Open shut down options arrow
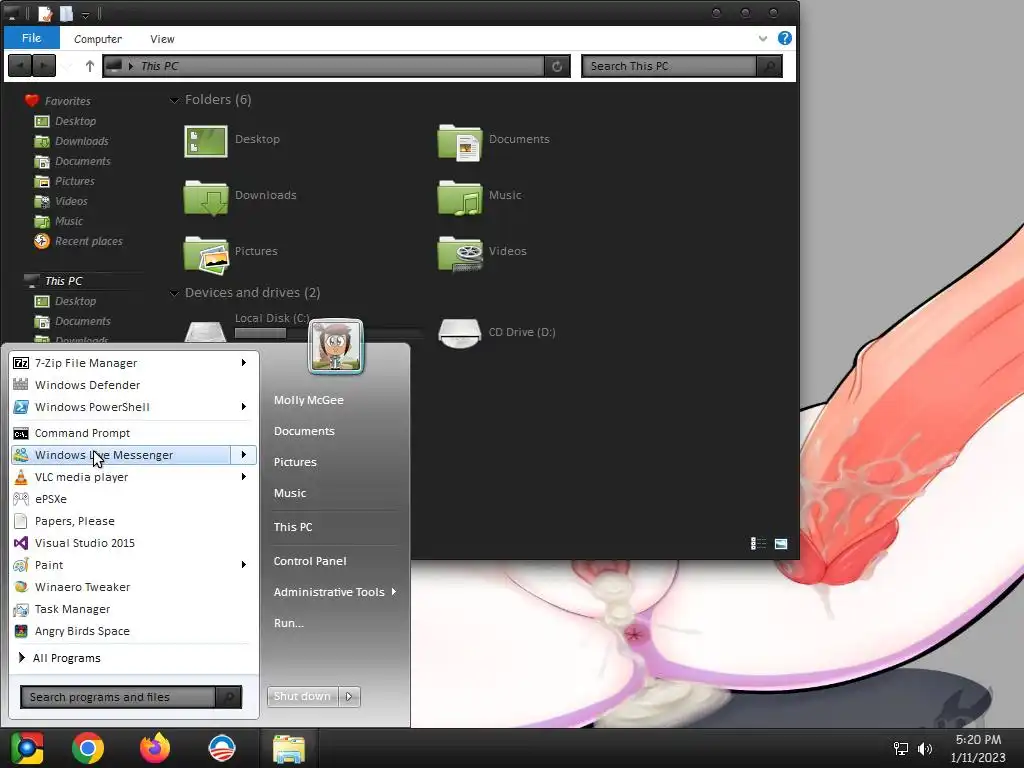The width and height of the screenshot is (1024, 768). pos(349,697)
